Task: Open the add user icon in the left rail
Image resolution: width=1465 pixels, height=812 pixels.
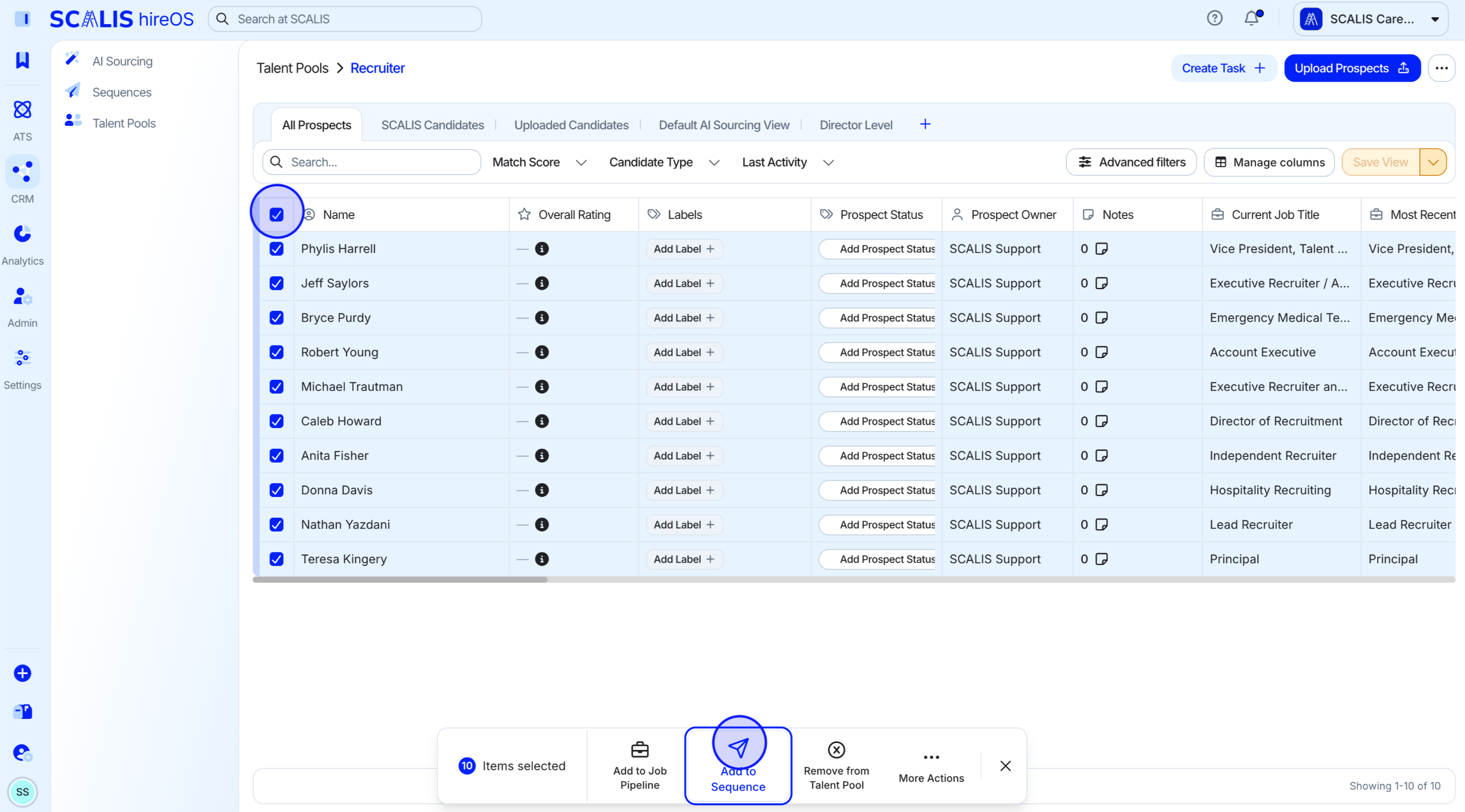Action: (x=22, y=752)
